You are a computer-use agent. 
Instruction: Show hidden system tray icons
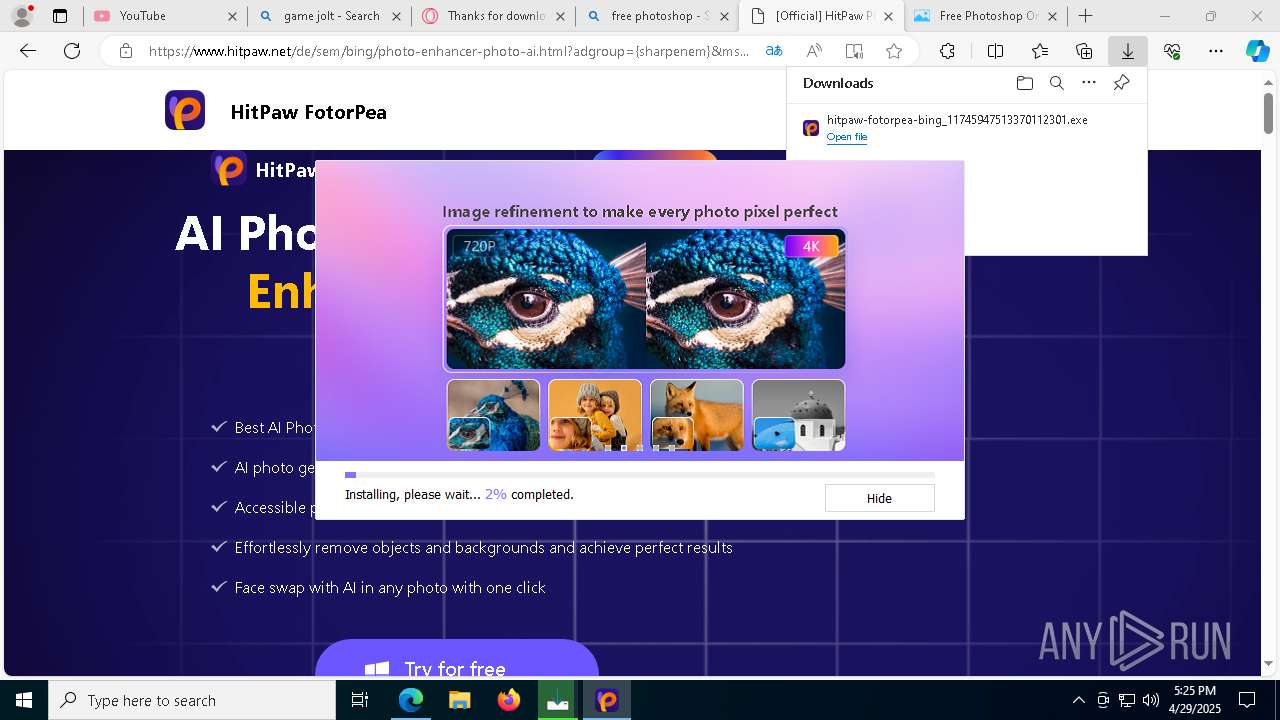[1078, 700]
